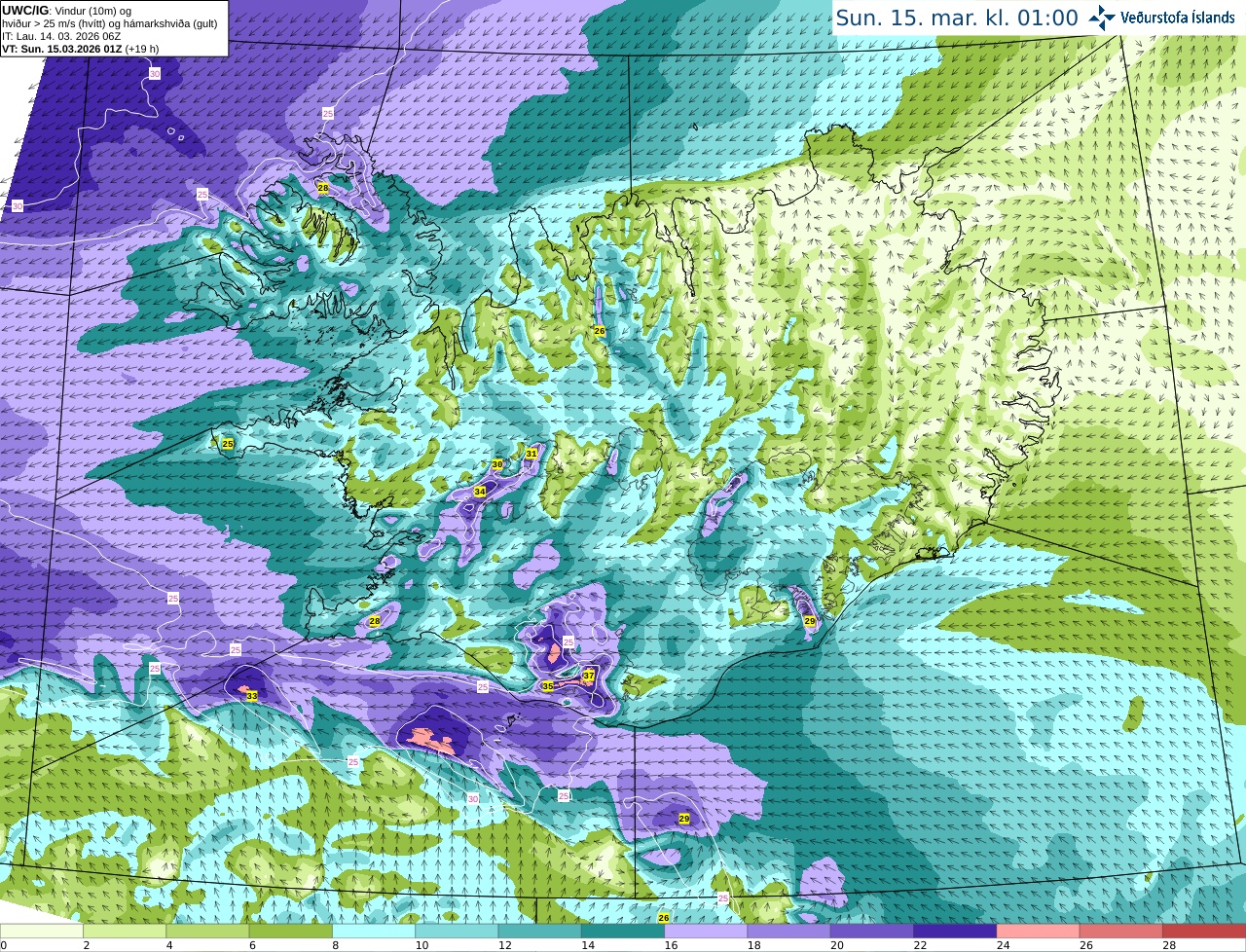Click the 'IT: Lau. 14. 03. 2026 06Z' line
This screenshot has height=952, width=1246.
point(61,36)
